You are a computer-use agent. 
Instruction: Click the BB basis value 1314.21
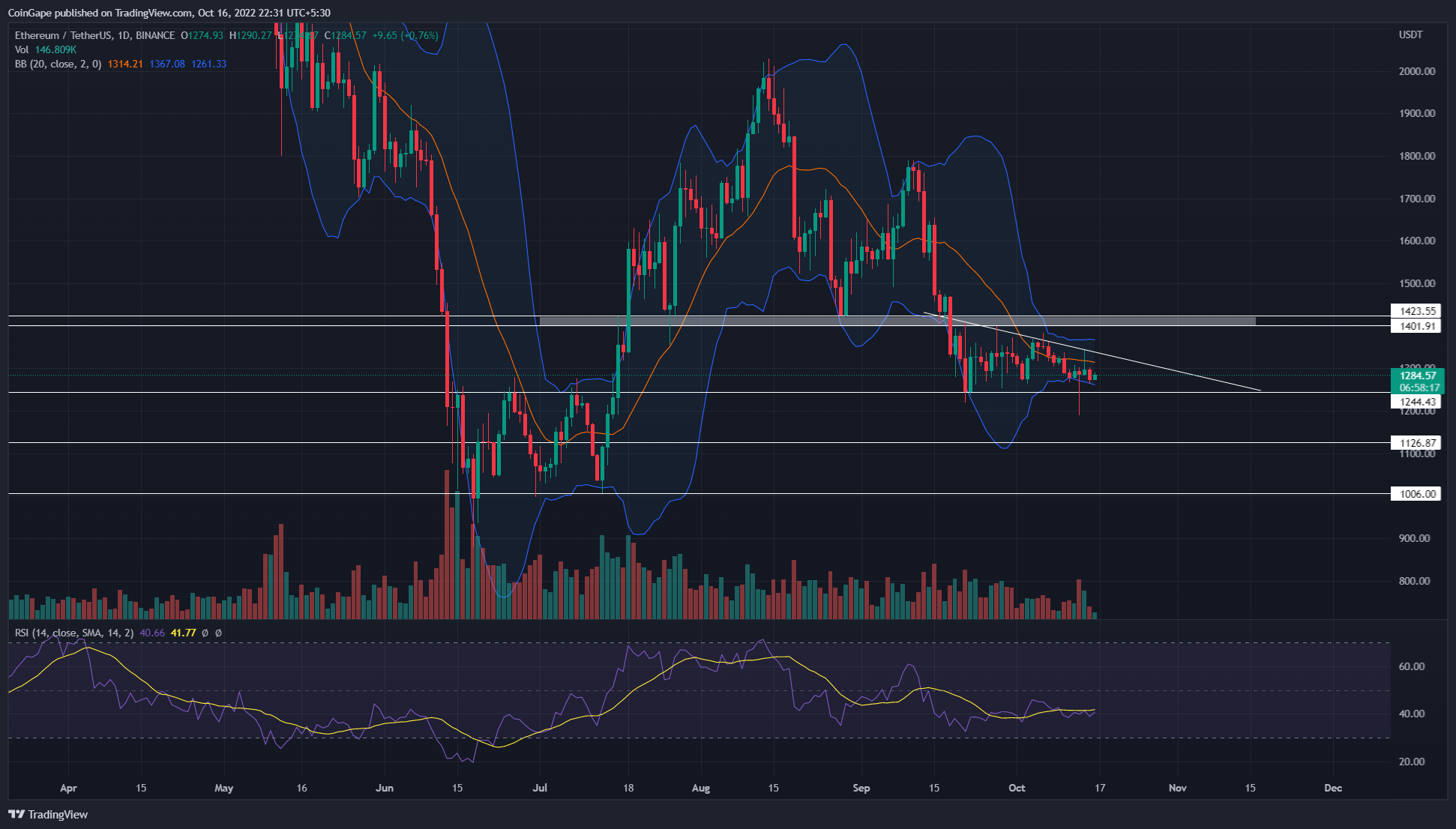click(x=125, y=64)
